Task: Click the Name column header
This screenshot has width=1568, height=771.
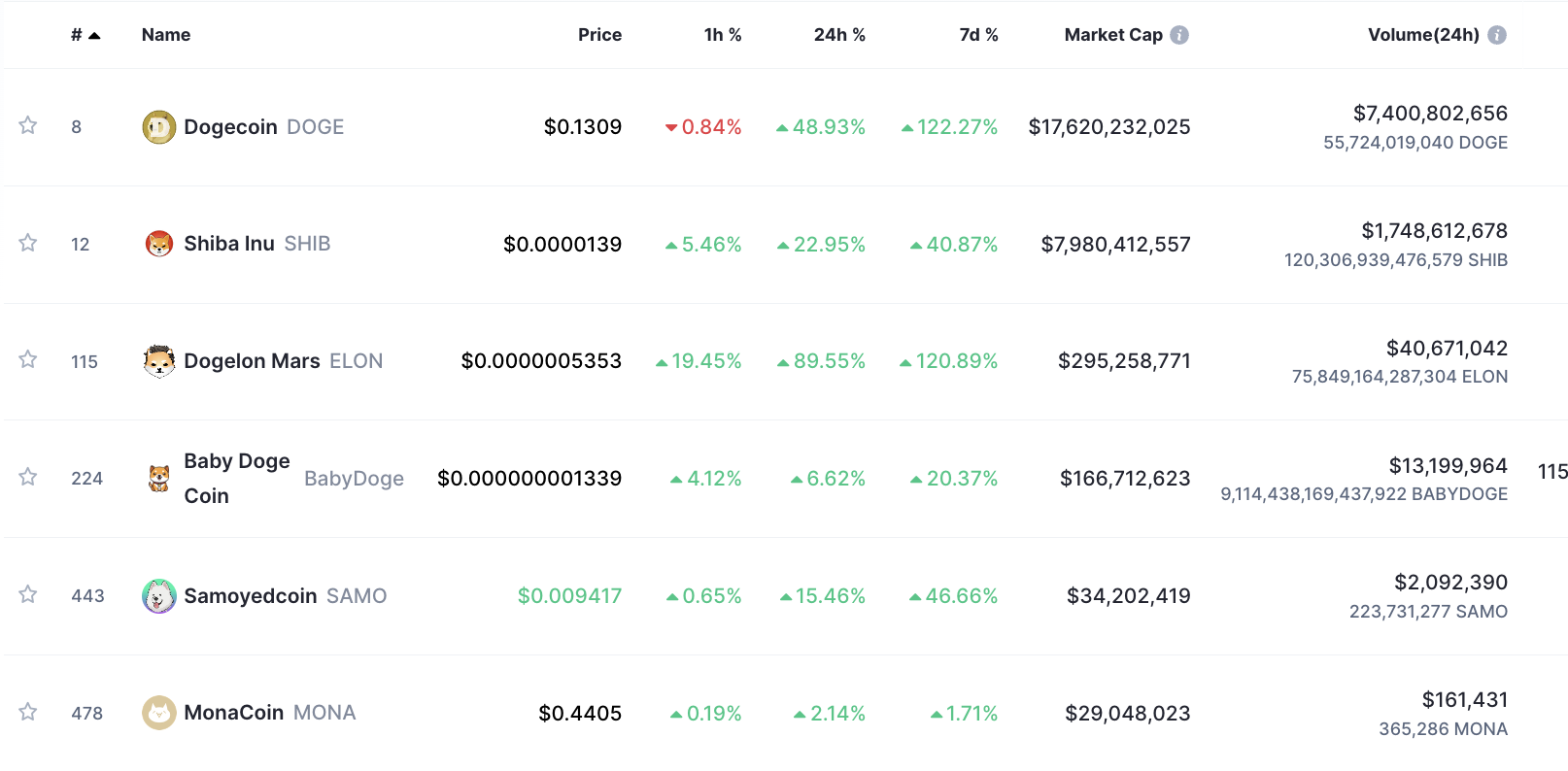Action: (166, 35)
